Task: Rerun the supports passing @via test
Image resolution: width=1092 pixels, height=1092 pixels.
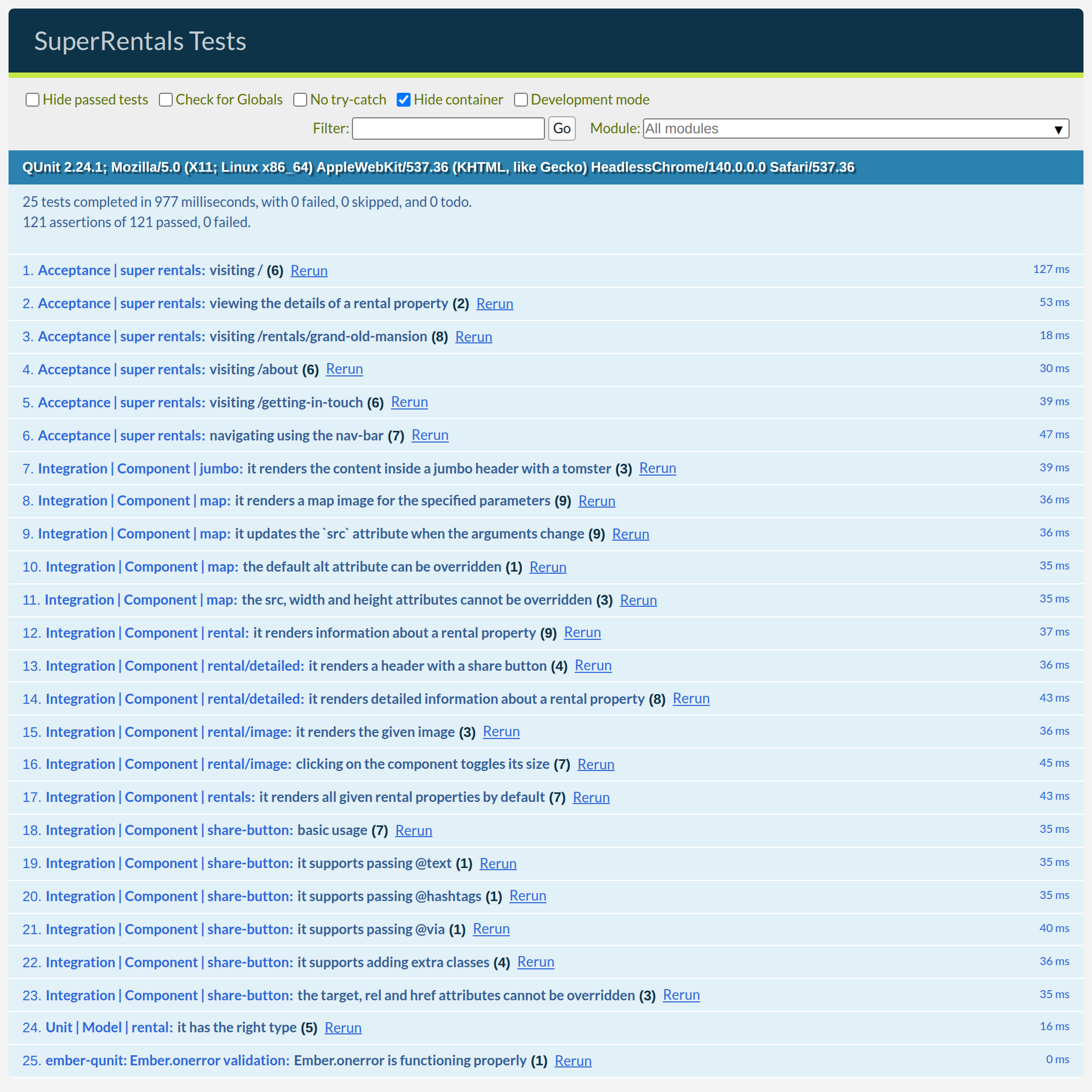Action: click(x=491, y=929)
